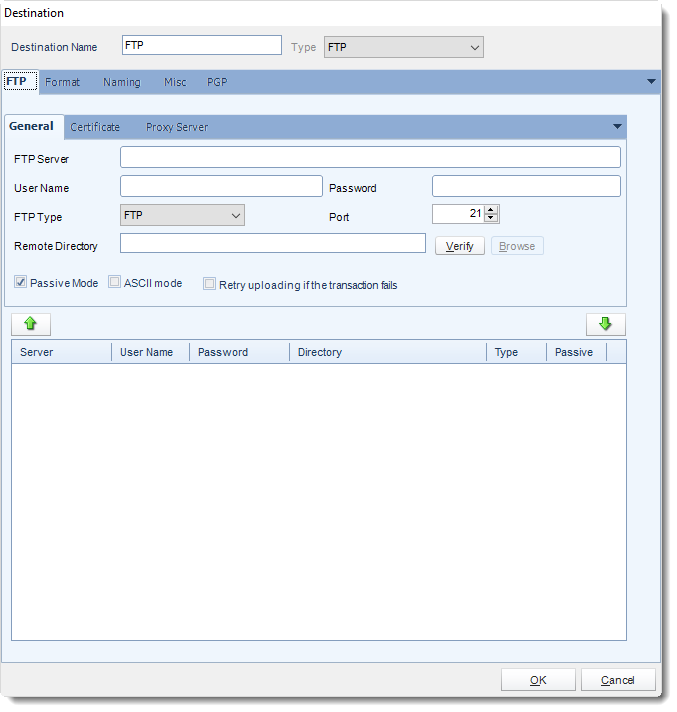The height and width of the screenshot is (712, 677).
Task: Switch to the PGP tab
Action: point(217,82)
